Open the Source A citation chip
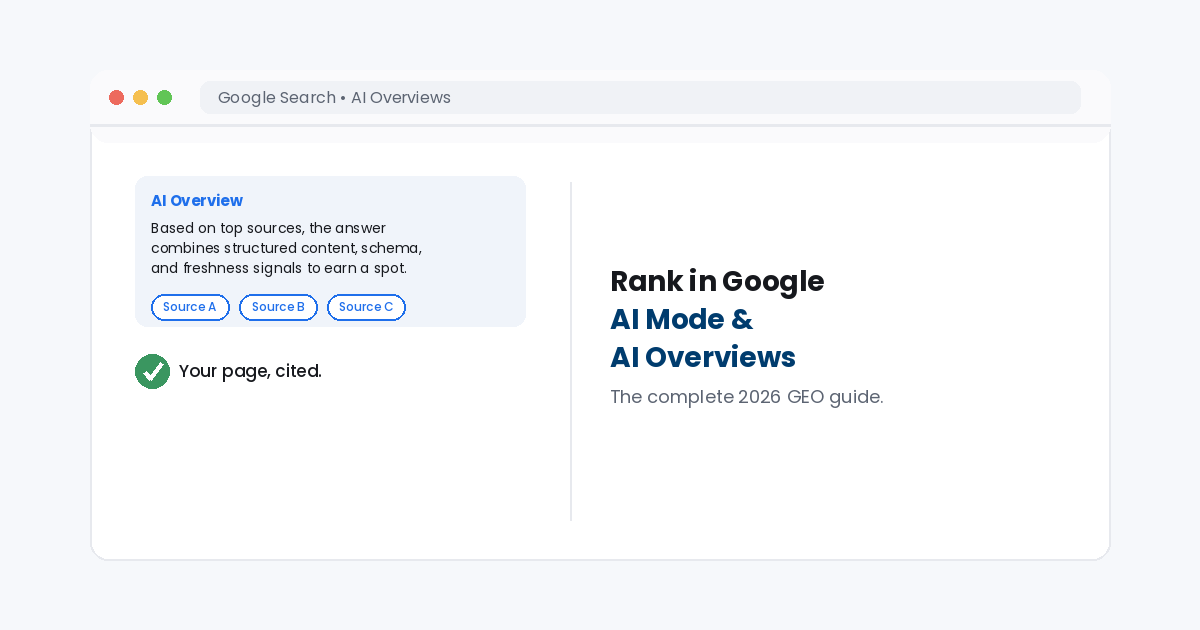Viewport: 1200px width, 630px height. point(190,307)
